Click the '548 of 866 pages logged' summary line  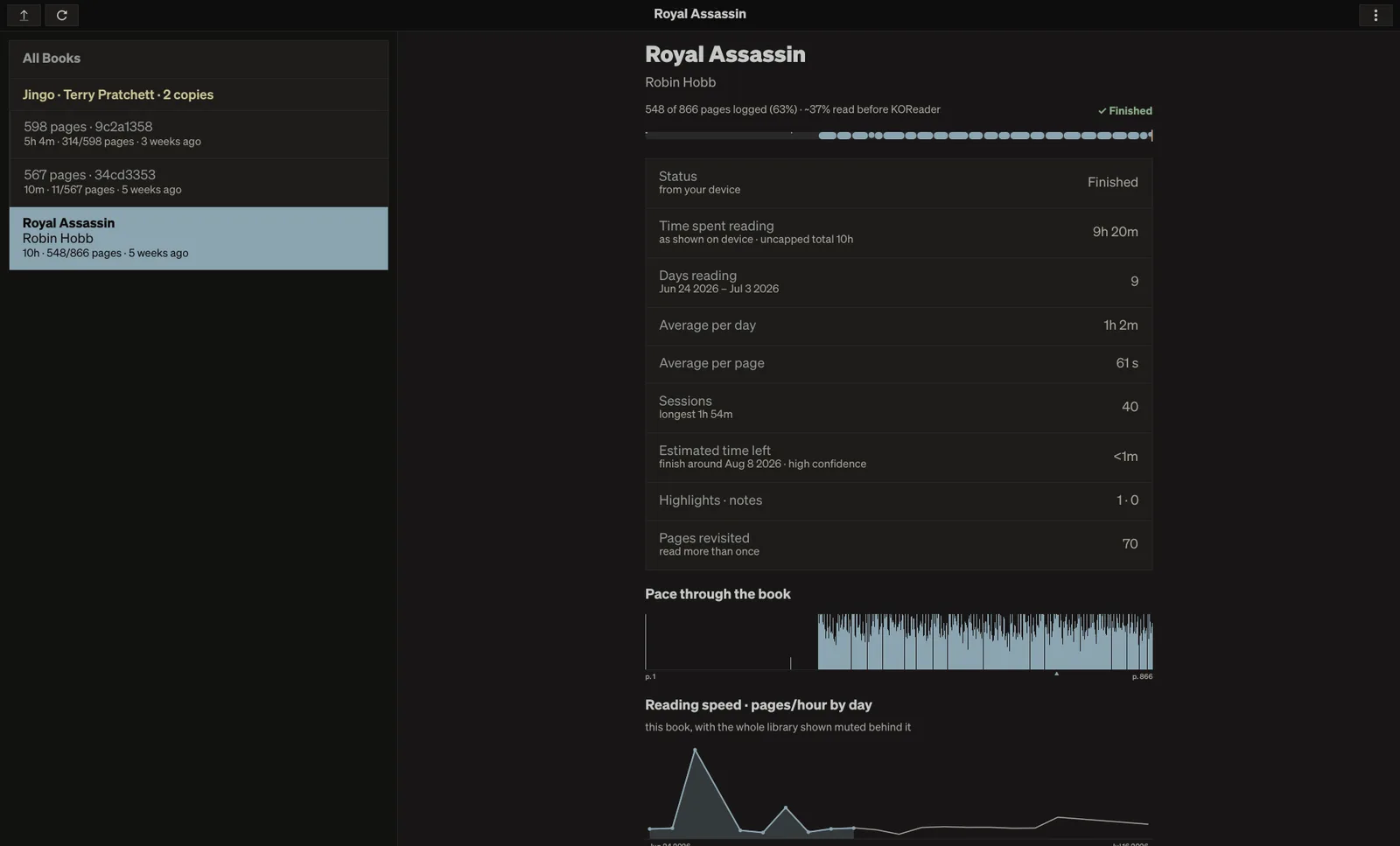coord(793,109)
